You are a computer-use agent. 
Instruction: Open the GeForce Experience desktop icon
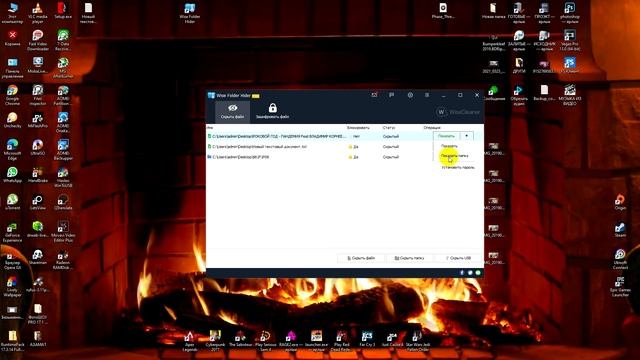(12, 232)
